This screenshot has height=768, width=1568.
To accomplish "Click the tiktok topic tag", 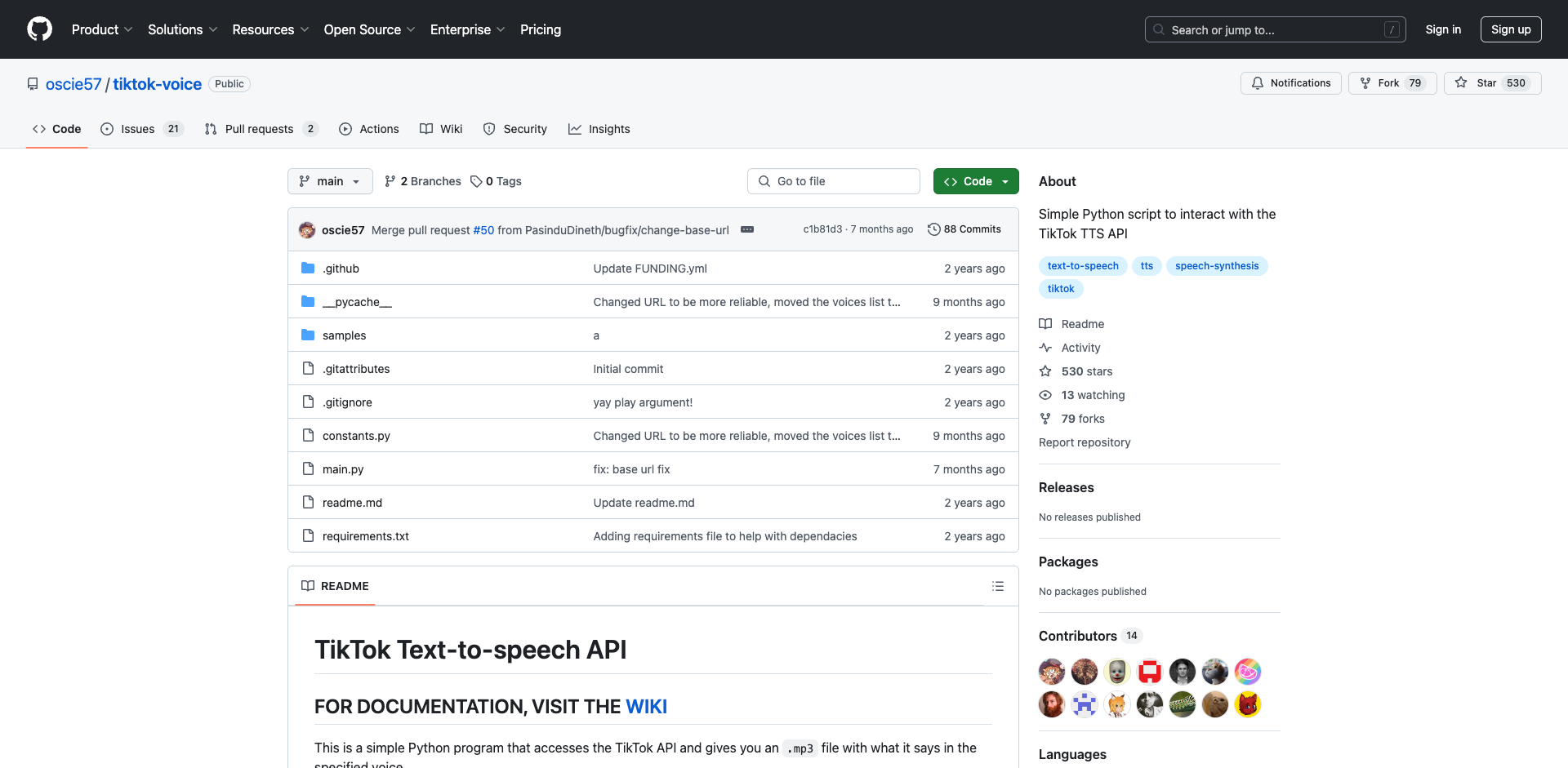I will click(x=1061, y=289).
